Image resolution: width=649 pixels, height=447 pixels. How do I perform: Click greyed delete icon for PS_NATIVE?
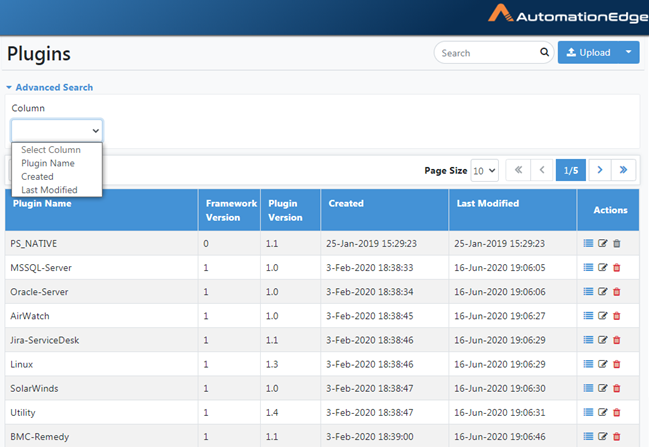pyautogui.click(x=617, y=243)
